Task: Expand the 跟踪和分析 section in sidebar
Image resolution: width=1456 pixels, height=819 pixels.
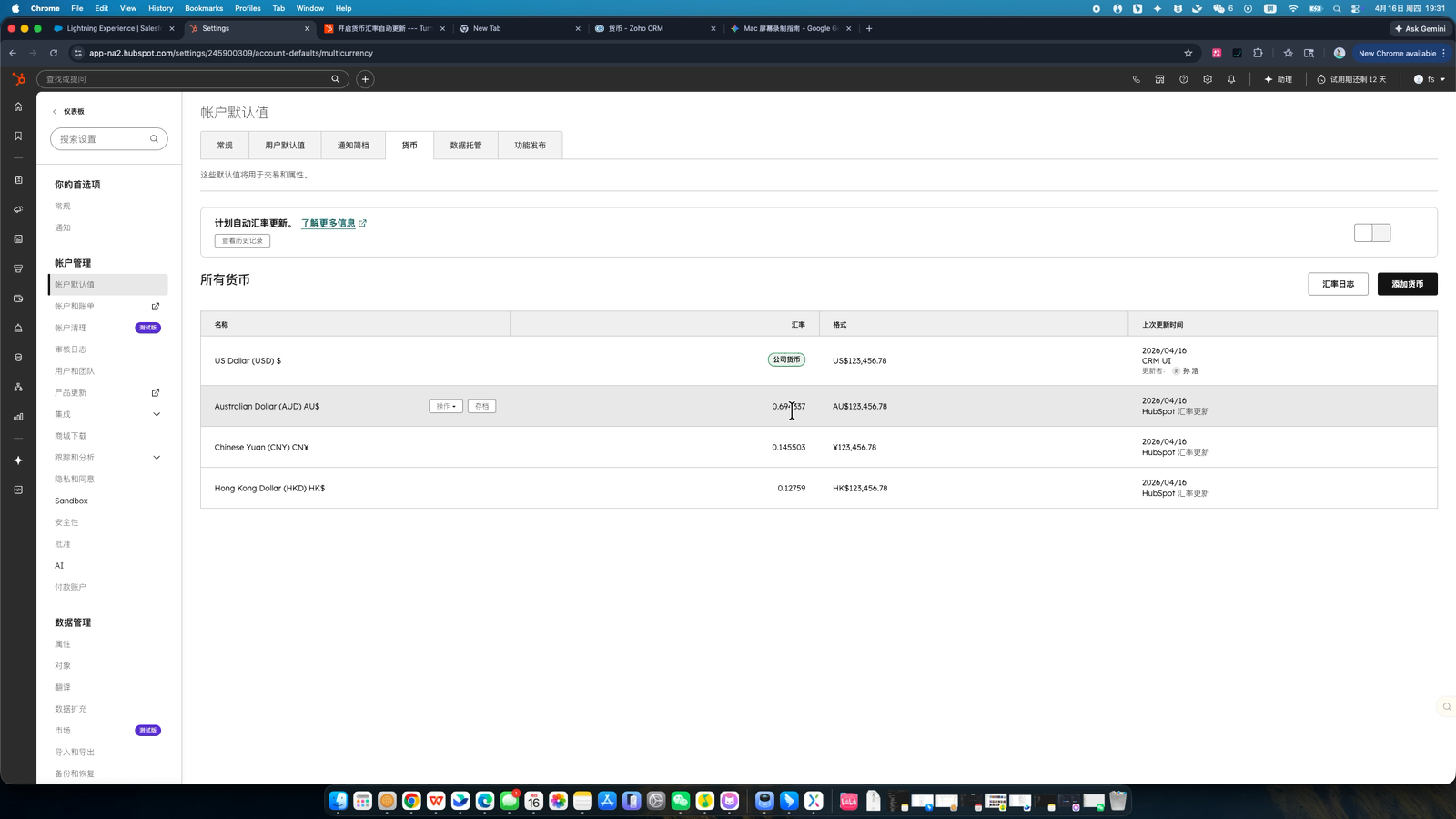Action: (x=157, y=458)
